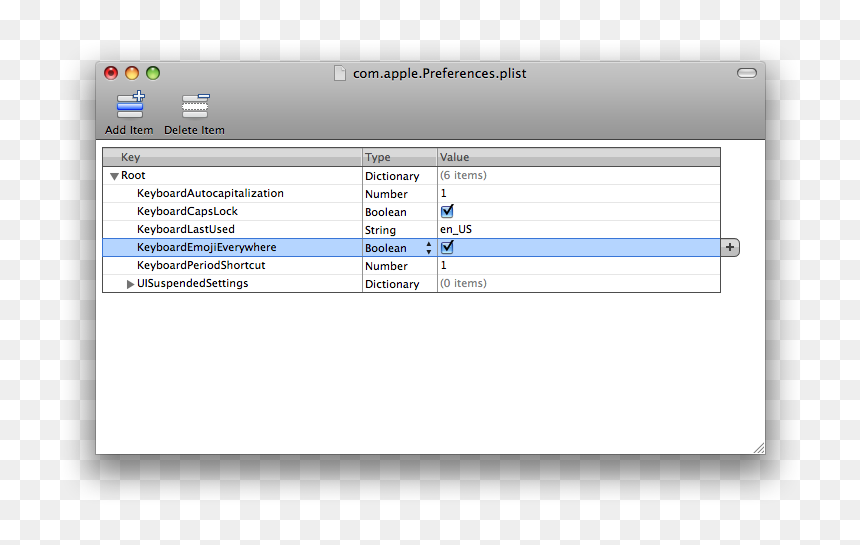
Task: Click the Delete Item toolbar icon
Action: (x=195, y=106)
